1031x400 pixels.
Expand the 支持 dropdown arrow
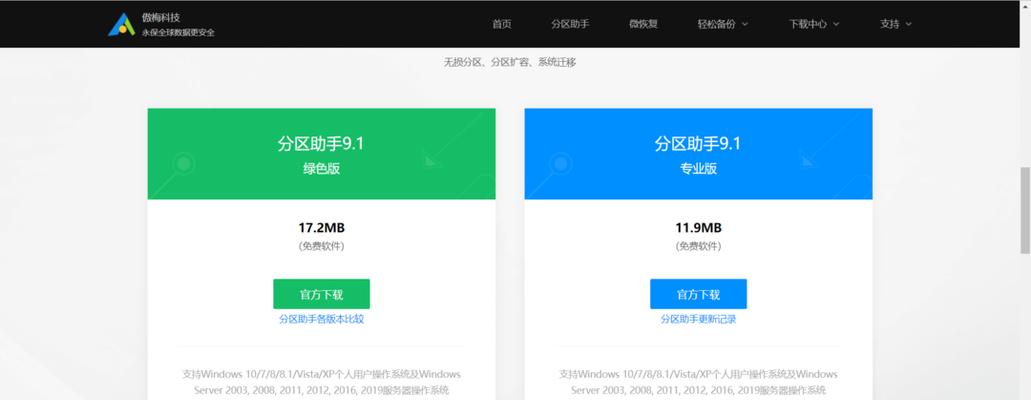(909, 24)
